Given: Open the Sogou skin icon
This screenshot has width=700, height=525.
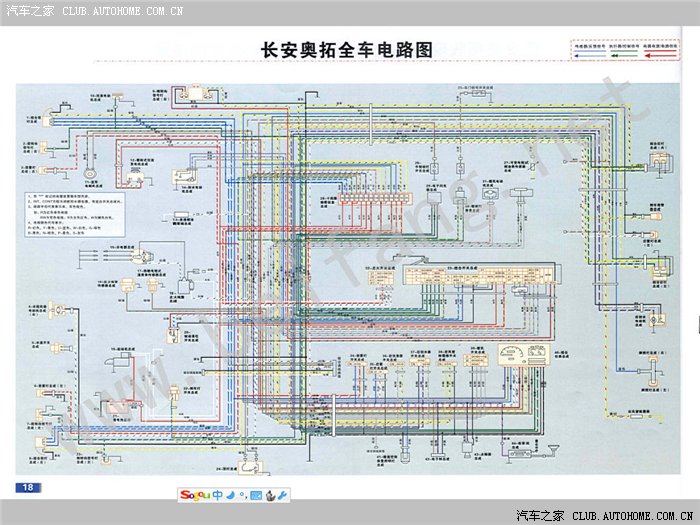Looking at the screenshot, I should pyautogui.click(x=270, y=496).
